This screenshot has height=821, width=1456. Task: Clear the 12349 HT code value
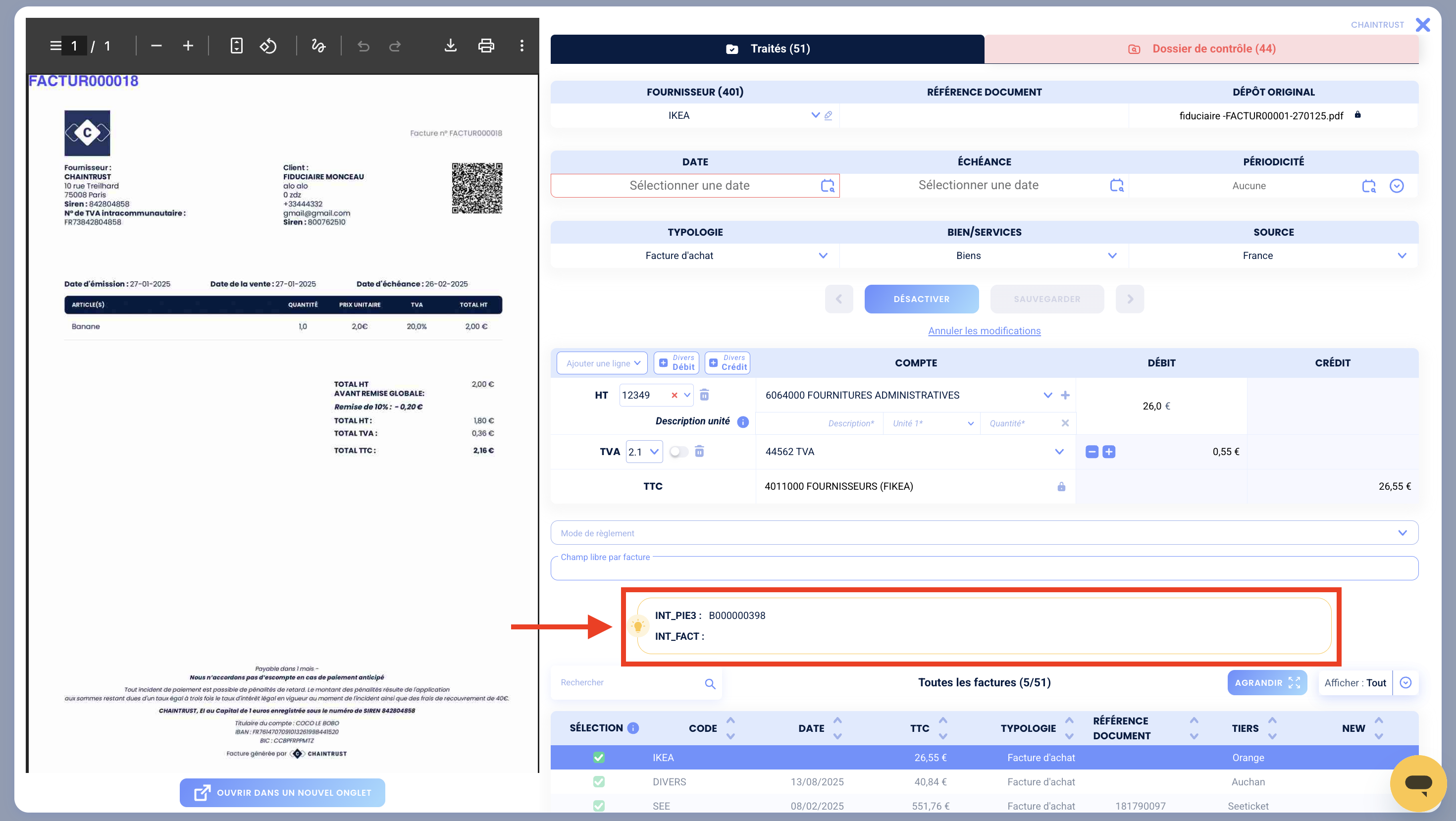[674, 396]
